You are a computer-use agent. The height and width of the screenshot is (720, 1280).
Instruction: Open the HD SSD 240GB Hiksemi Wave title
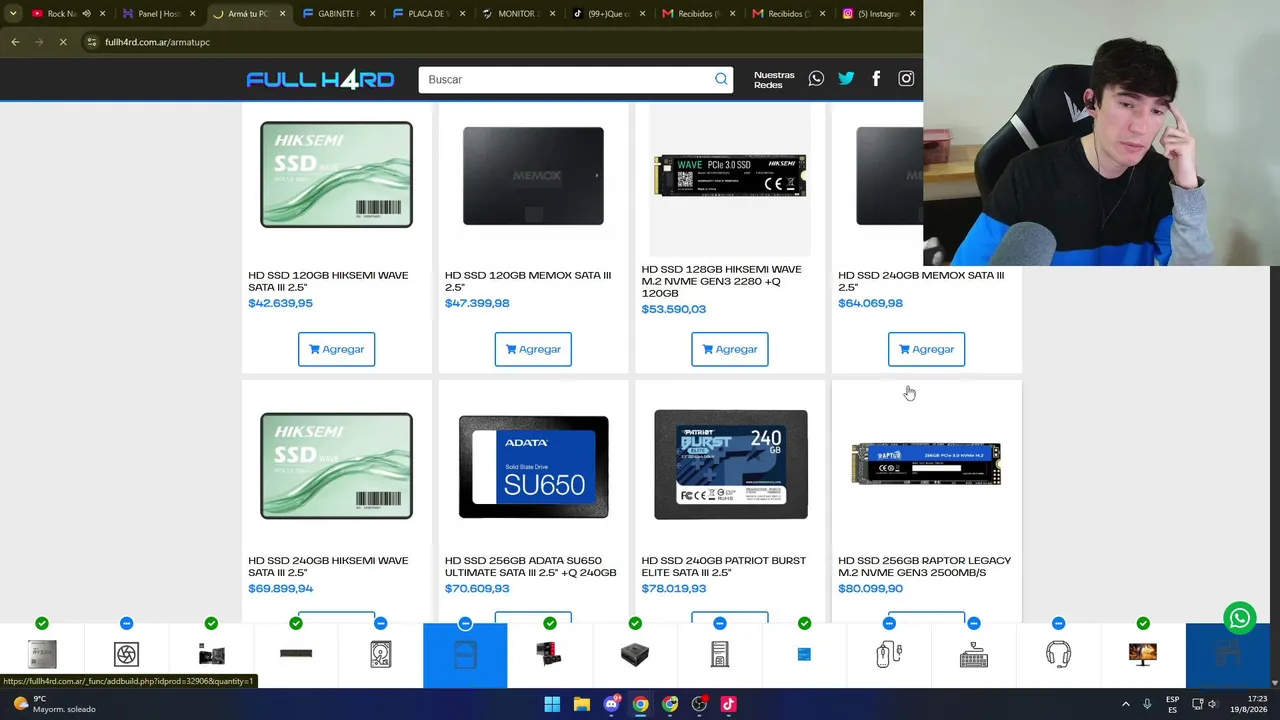coord(328,567)
